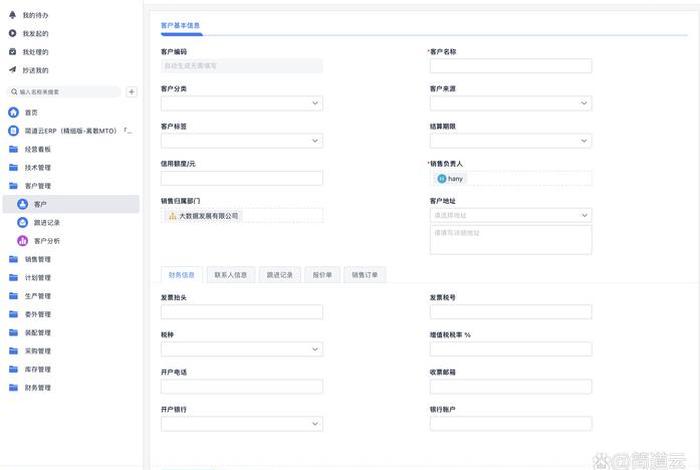Click the 销售负责人 member field

511,179
